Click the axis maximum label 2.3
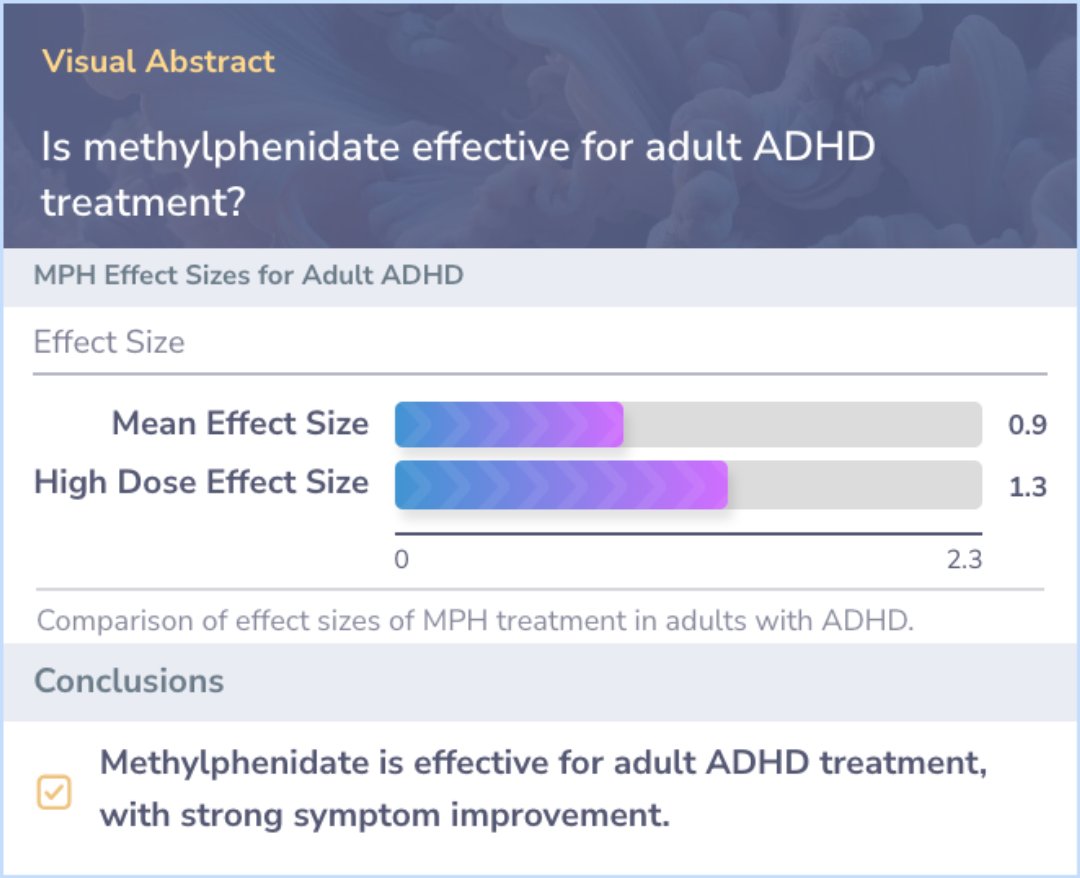 (x=964, y=559)
